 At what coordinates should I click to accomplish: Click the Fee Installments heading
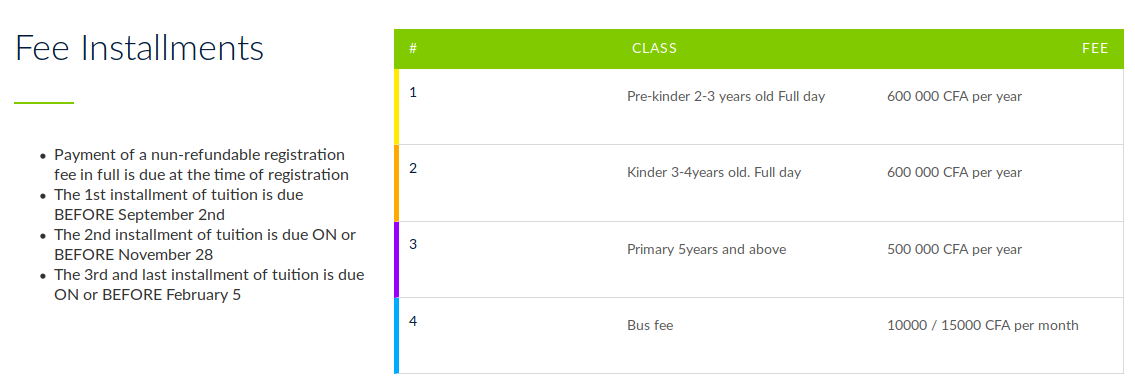coord(139,48)
